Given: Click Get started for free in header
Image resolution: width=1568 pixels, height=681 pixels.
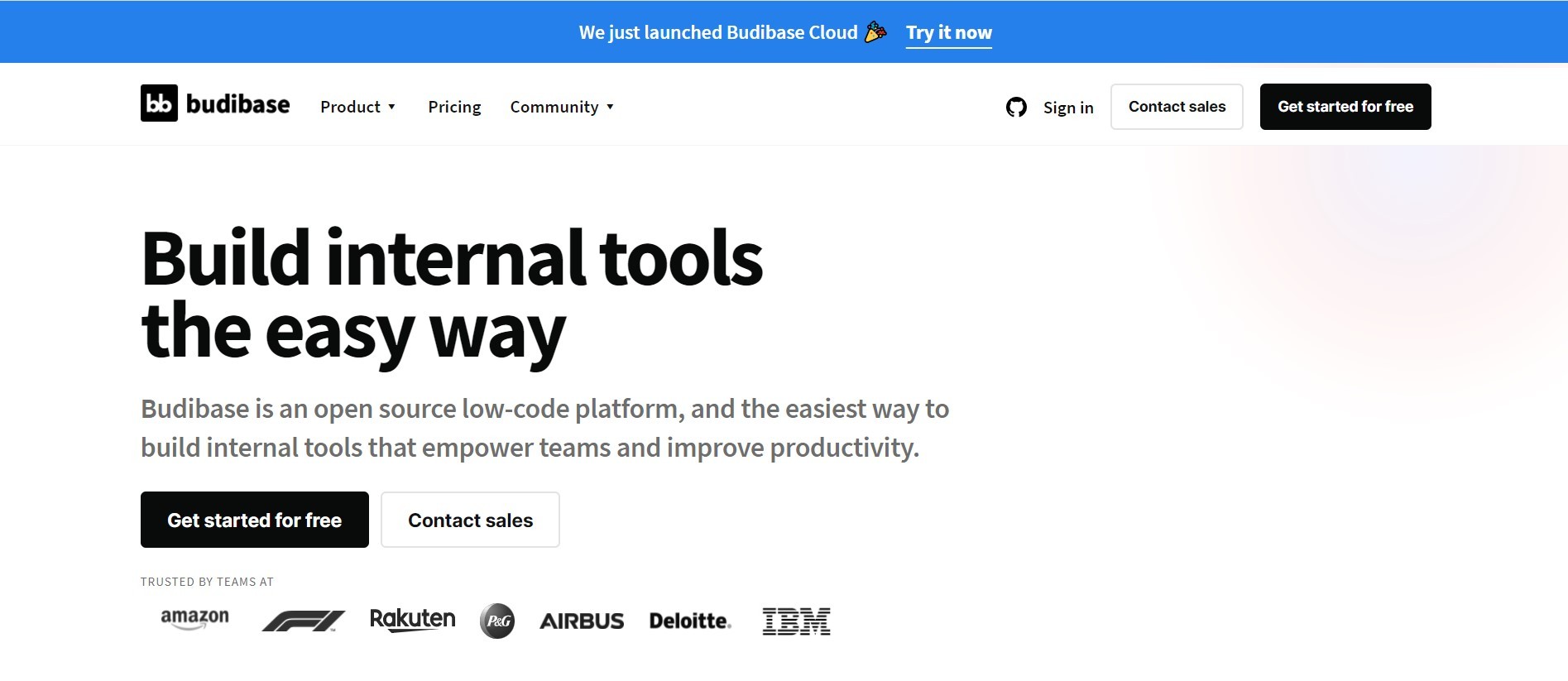Looking at the screenshot, I should point(1345,107).
